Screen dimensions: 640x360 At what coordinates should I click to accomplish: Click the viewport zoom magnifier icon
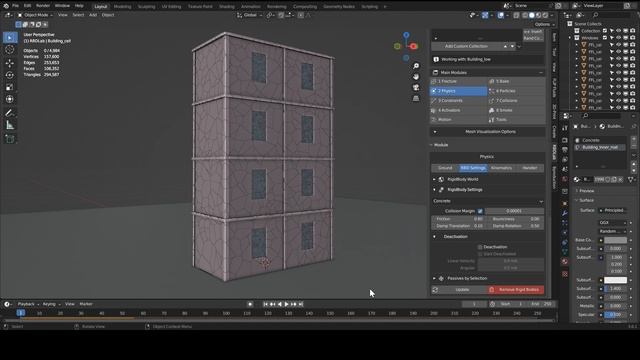tap(416, 66)
